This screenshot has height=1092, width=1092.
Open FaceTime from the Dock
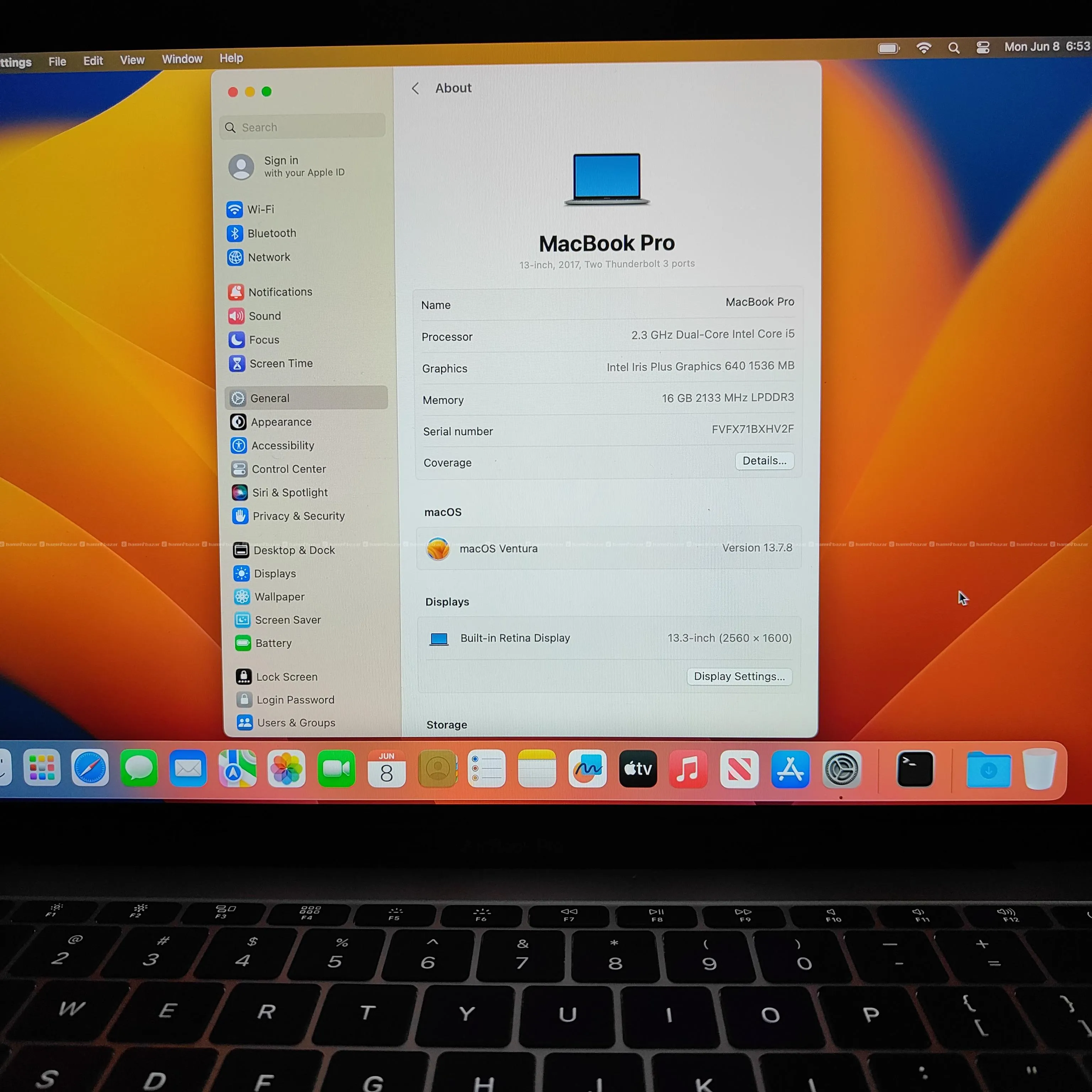click(x=336, y=769)
